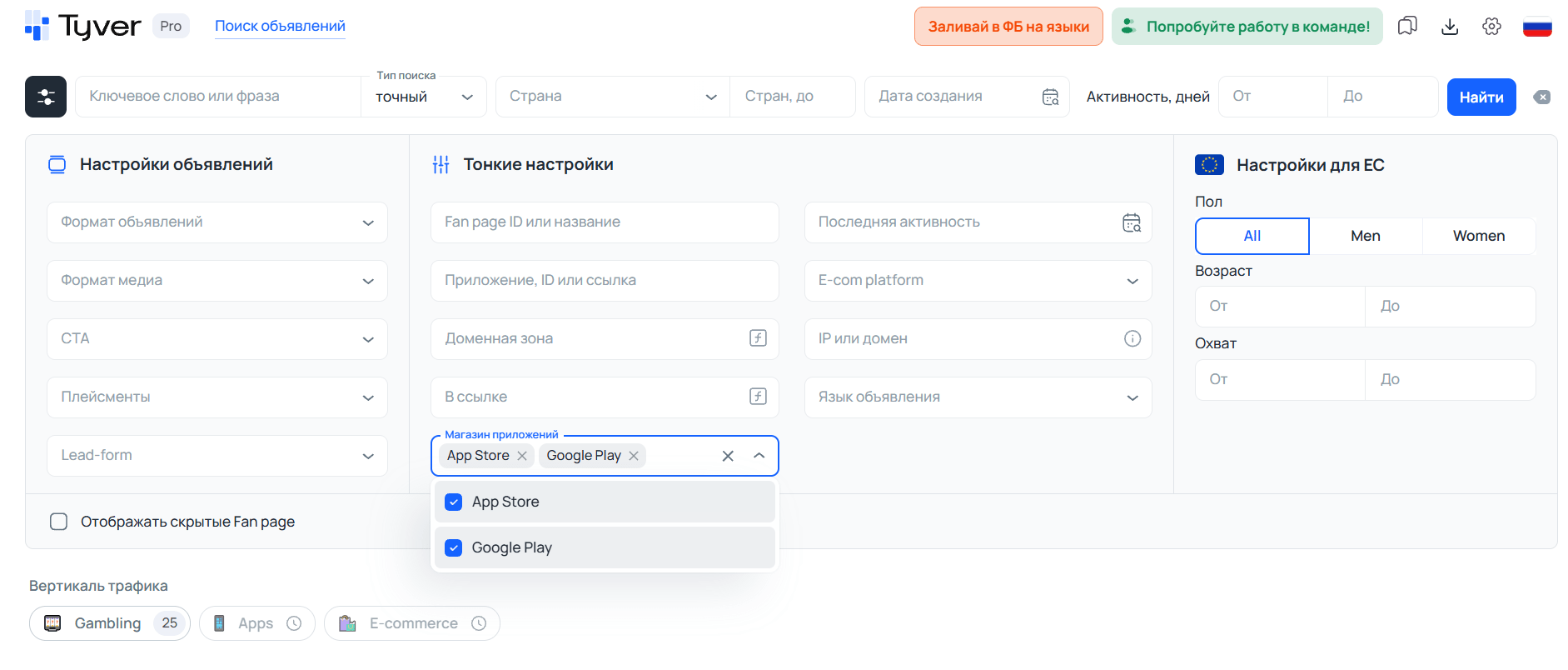Toggle the filter settings icon button

(x=46, y=97)
